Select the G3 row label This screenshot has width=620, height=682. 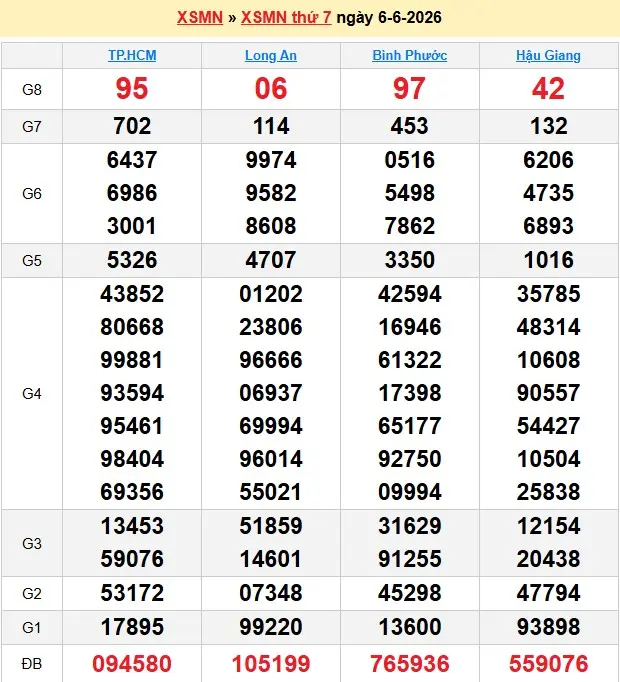(x=32, y=543)
